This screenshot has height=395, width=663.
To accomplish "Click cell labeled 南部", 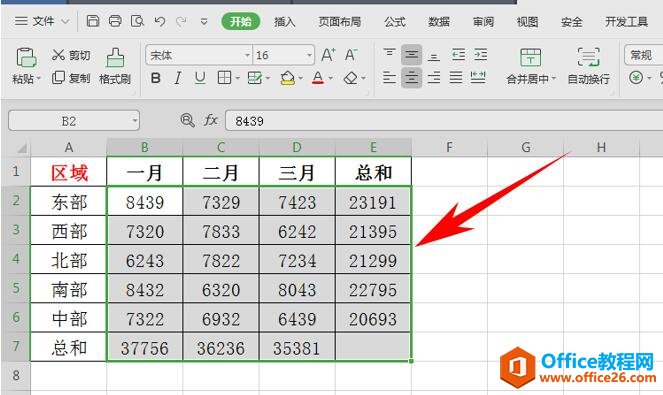I will point(68,289).
